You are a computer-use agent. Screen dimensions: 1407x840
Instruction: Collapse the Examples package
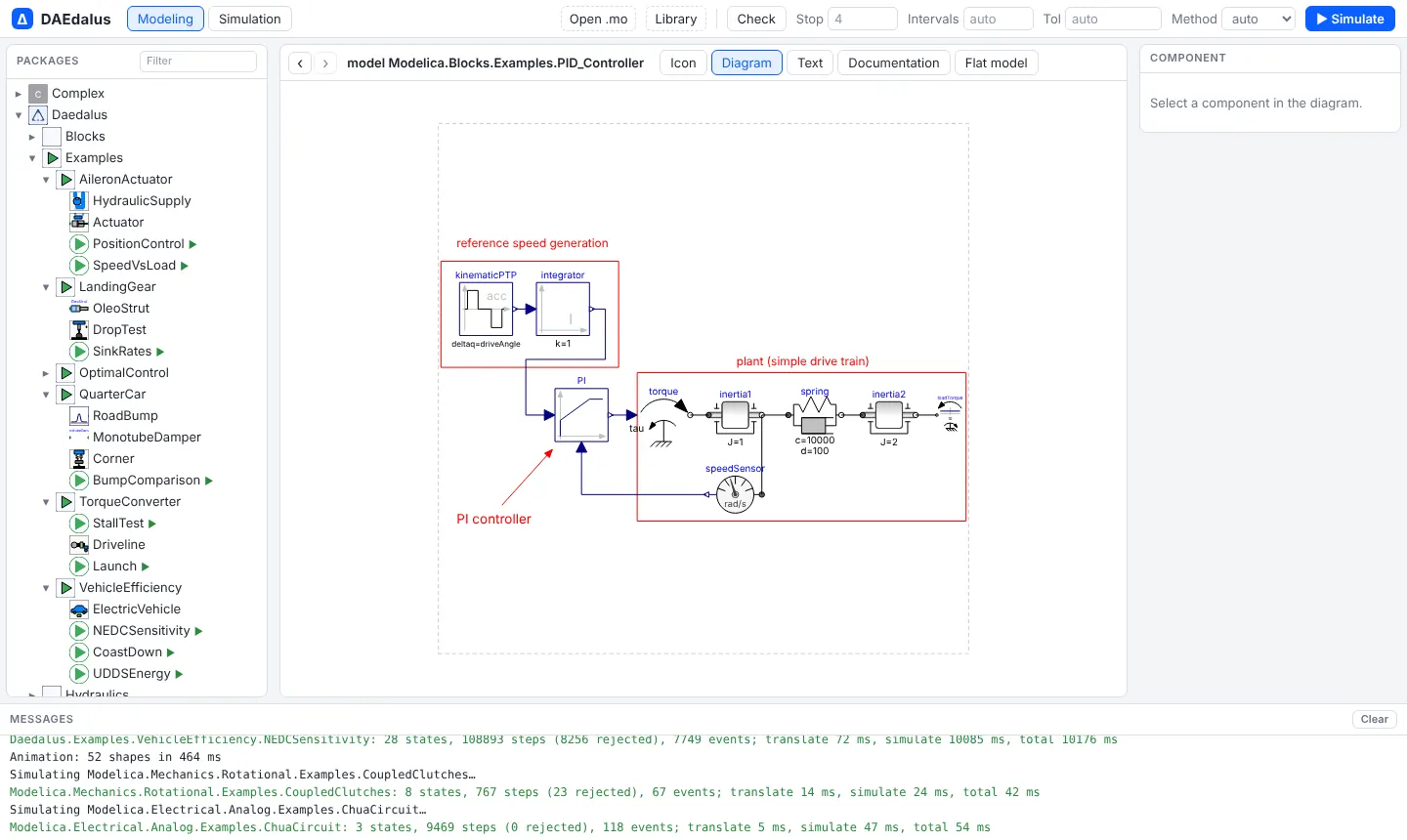[x=31, y=158]
